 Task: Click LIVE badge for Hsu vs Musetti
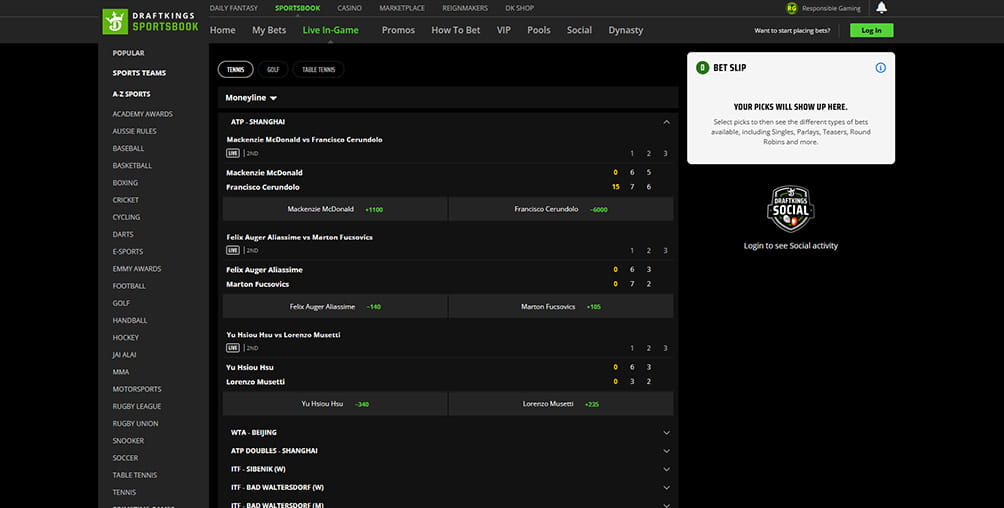pos(232,348)
